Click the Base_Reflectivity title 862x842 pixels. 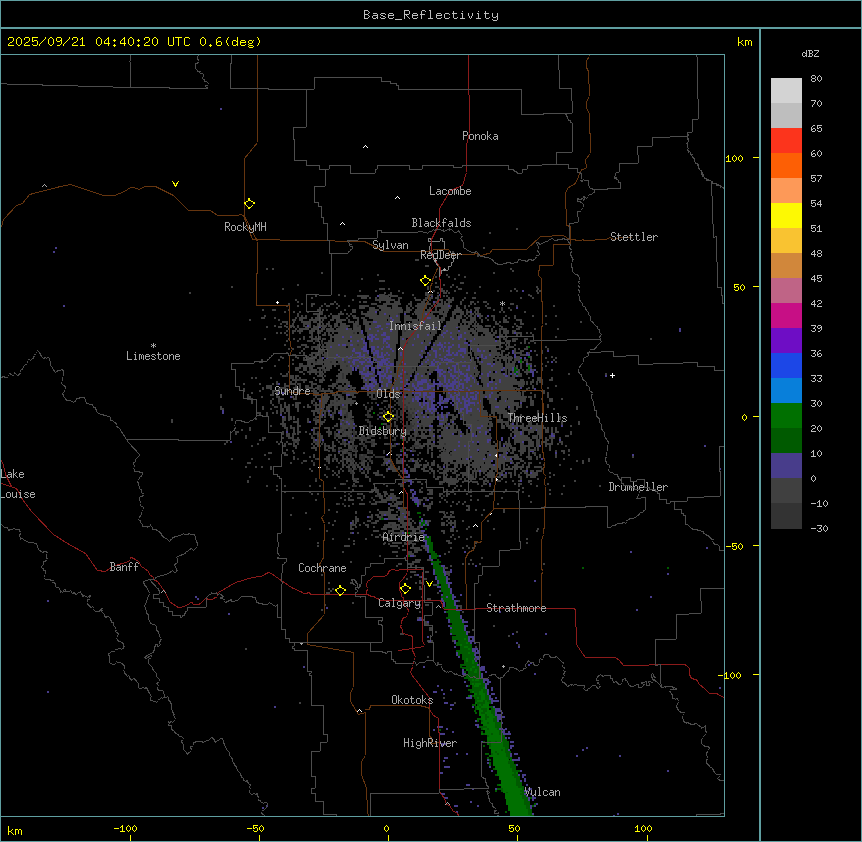430,15
